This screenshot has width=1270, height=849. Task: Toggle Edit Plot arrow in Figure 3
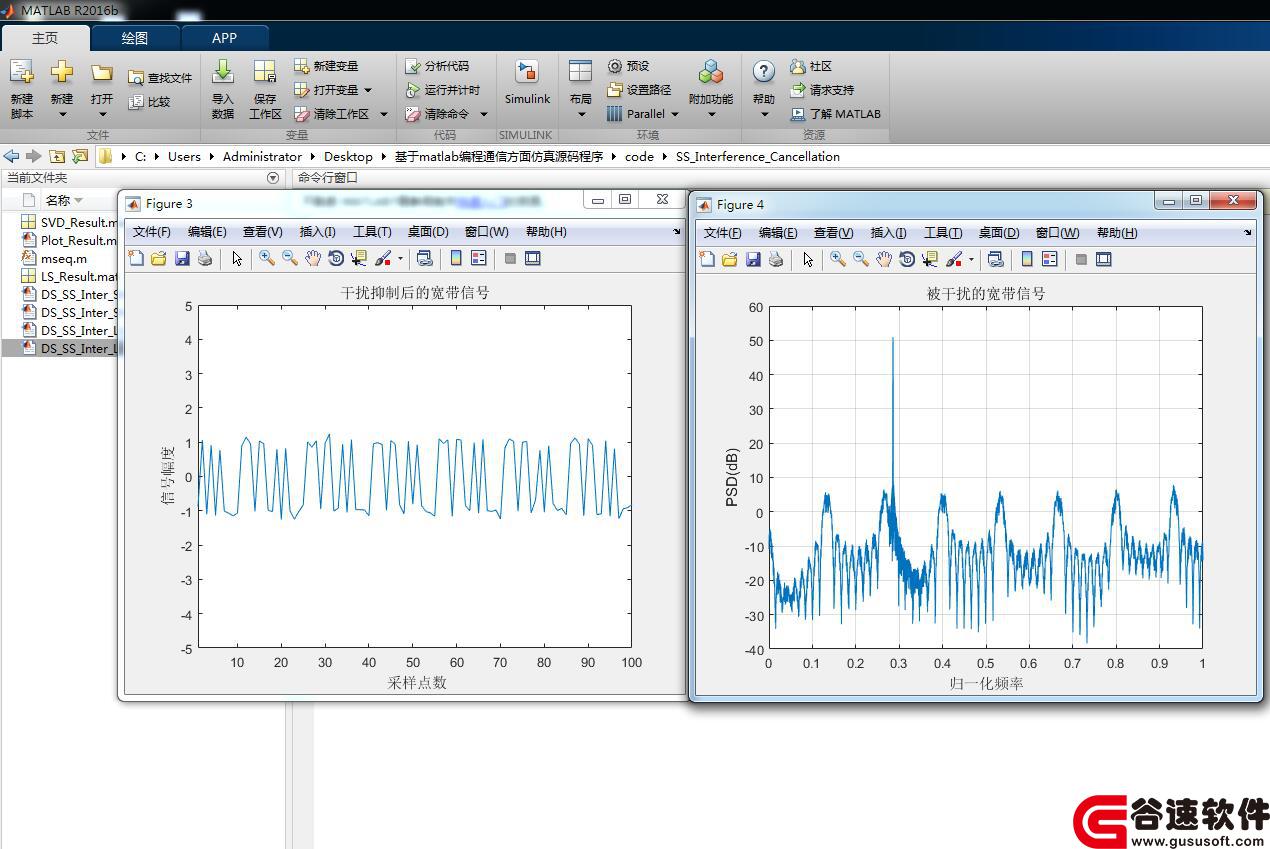(x=237, y=258)
